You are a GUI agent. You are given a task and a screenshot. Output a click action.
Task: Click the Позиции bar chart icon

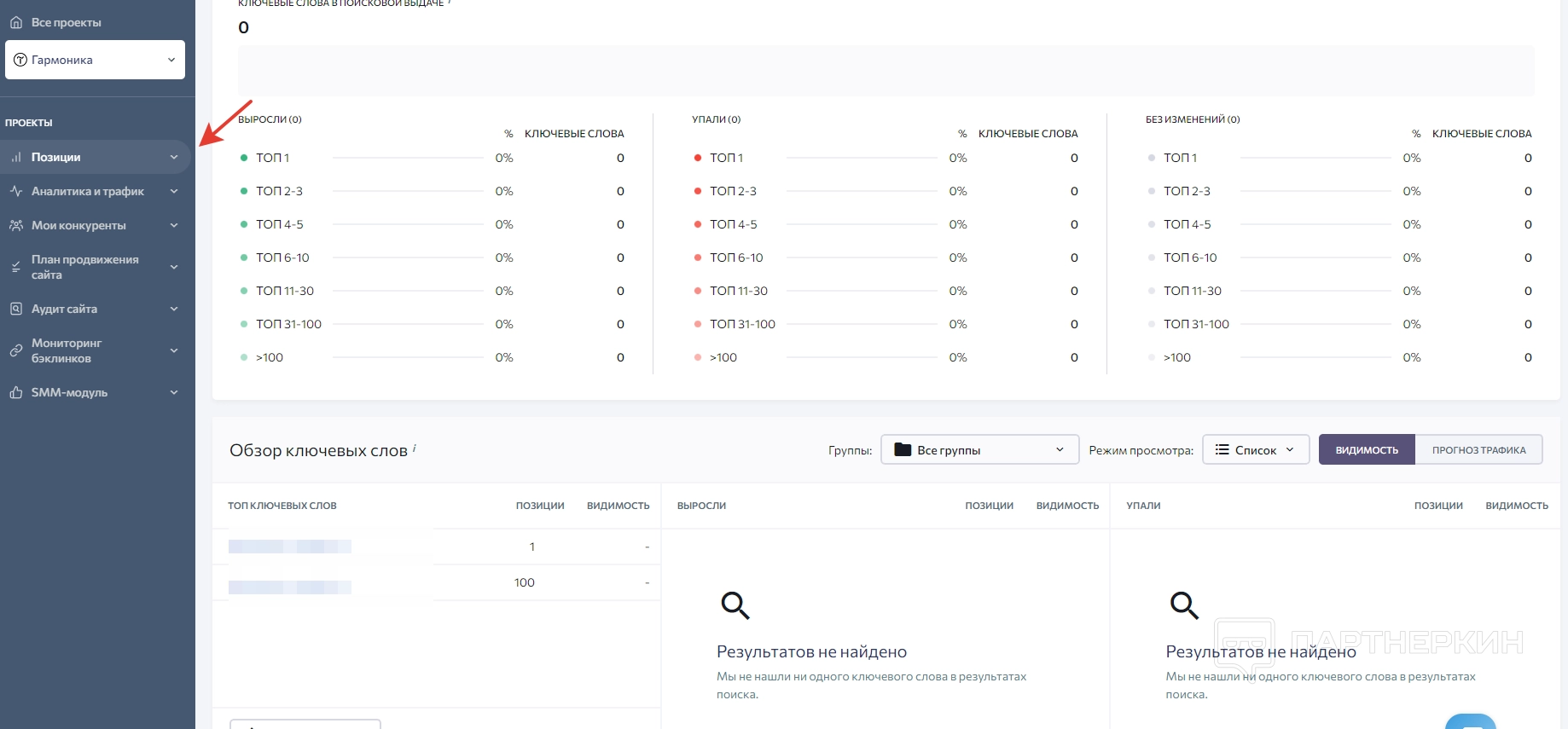point(16,157)
